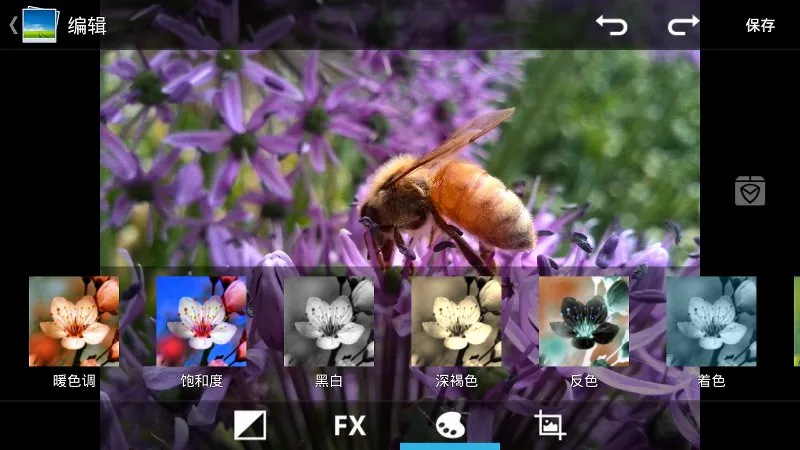Viewport: 800px width, 450px height.
Task: Tap the 保存 save button
Action: point(760,25)
